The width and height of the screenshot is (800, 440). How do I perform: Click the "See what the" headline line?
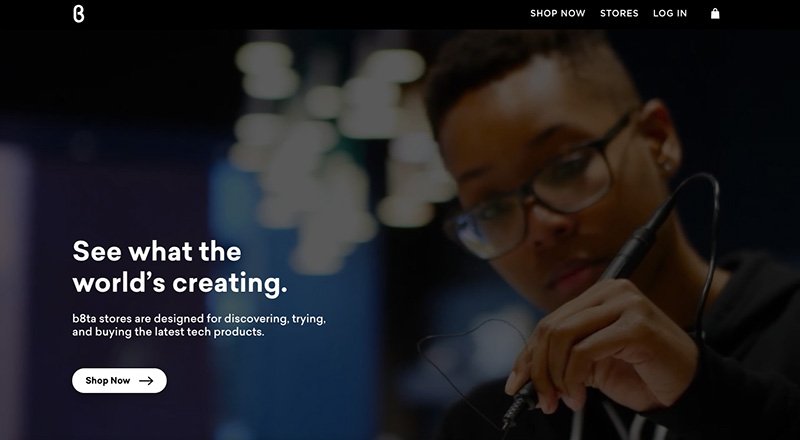157,251
